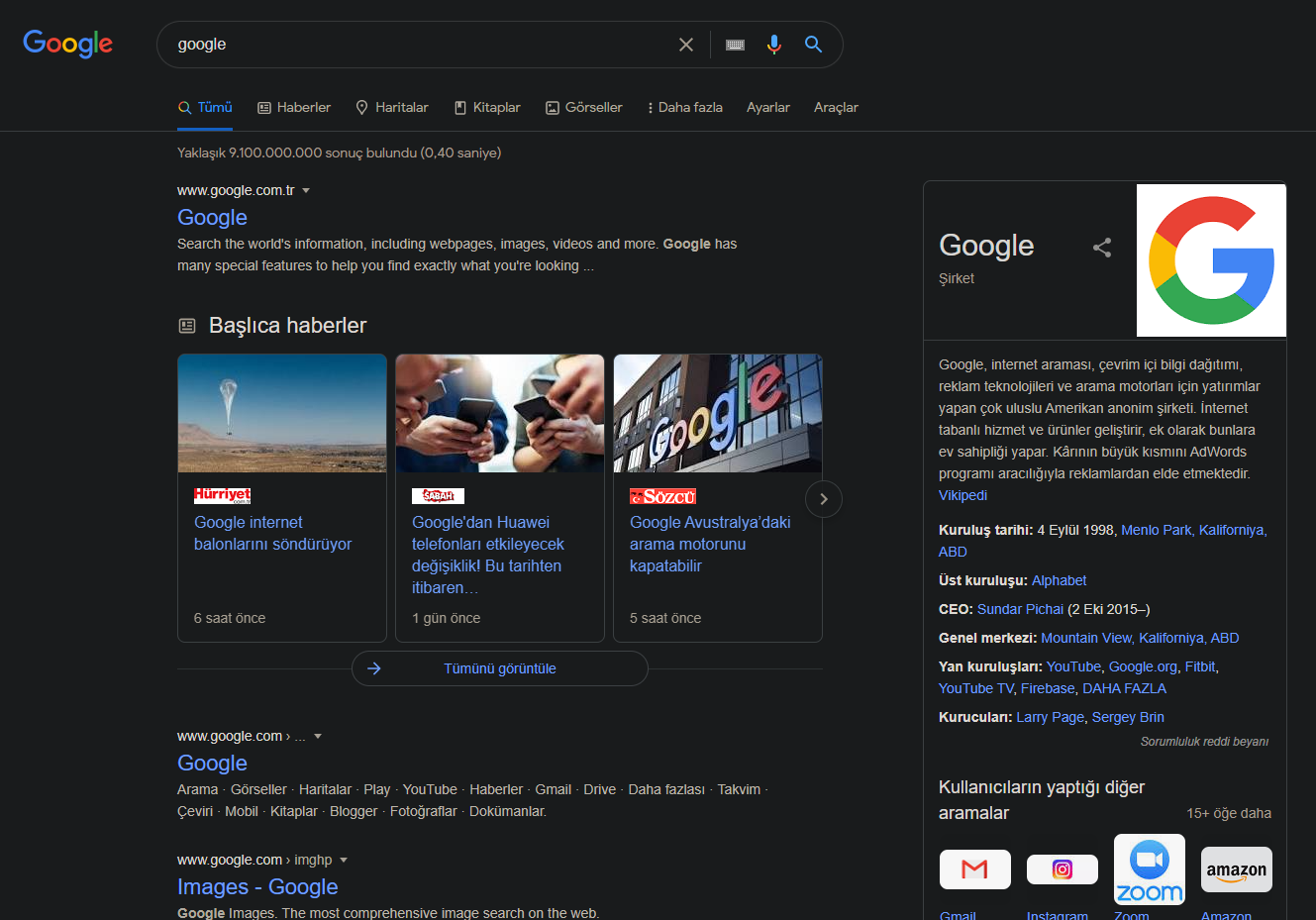Open the Sundar Pichai link
Image resolution: width=1316 pixels, height=920 pixels.
click(x=1020, y=609)
